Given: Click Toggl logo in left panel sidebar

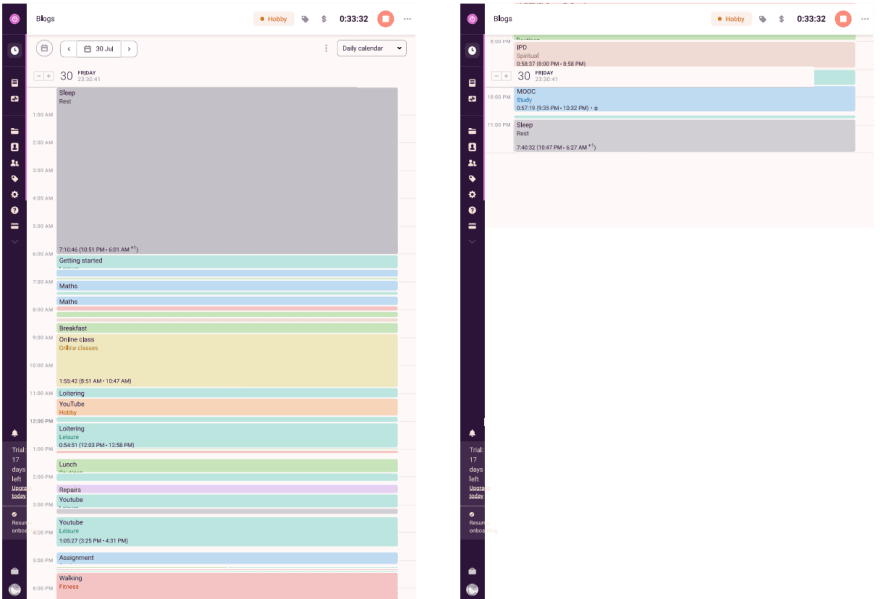Looking at the screenshot, I should pyautogui.click(x=15, y=19).
